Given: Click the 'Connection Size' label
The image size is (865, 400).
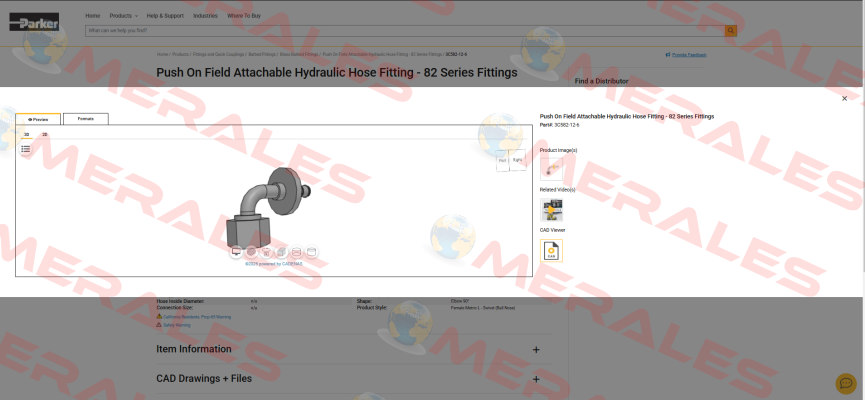Looking at the screenshot, I should coord(173,308).
